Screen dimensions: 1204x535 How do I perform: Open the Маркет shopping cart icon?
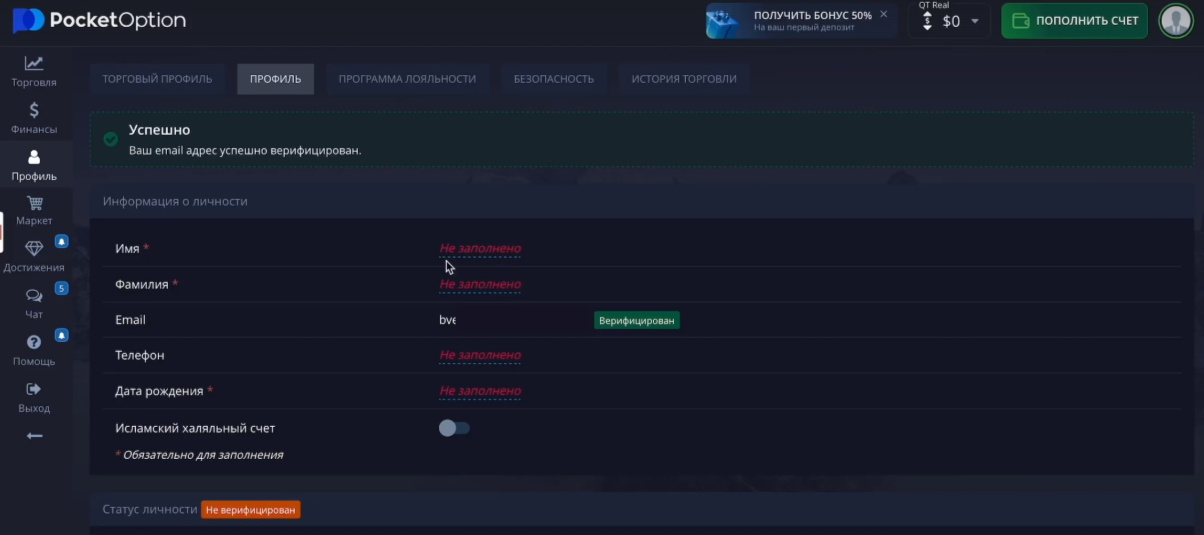point(34,203)
